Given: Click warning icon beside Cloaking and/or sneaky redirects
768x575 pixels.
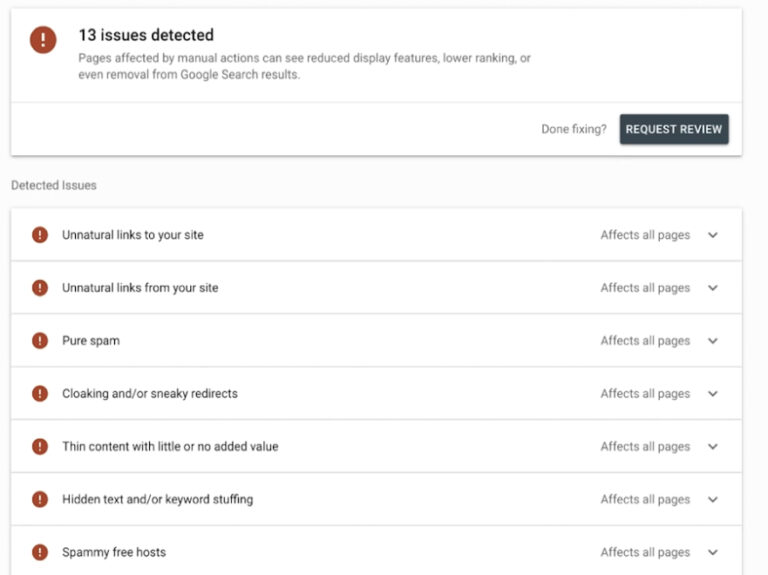Looking at the screenshot, I should pyautogui.click(x=40, y=393).
